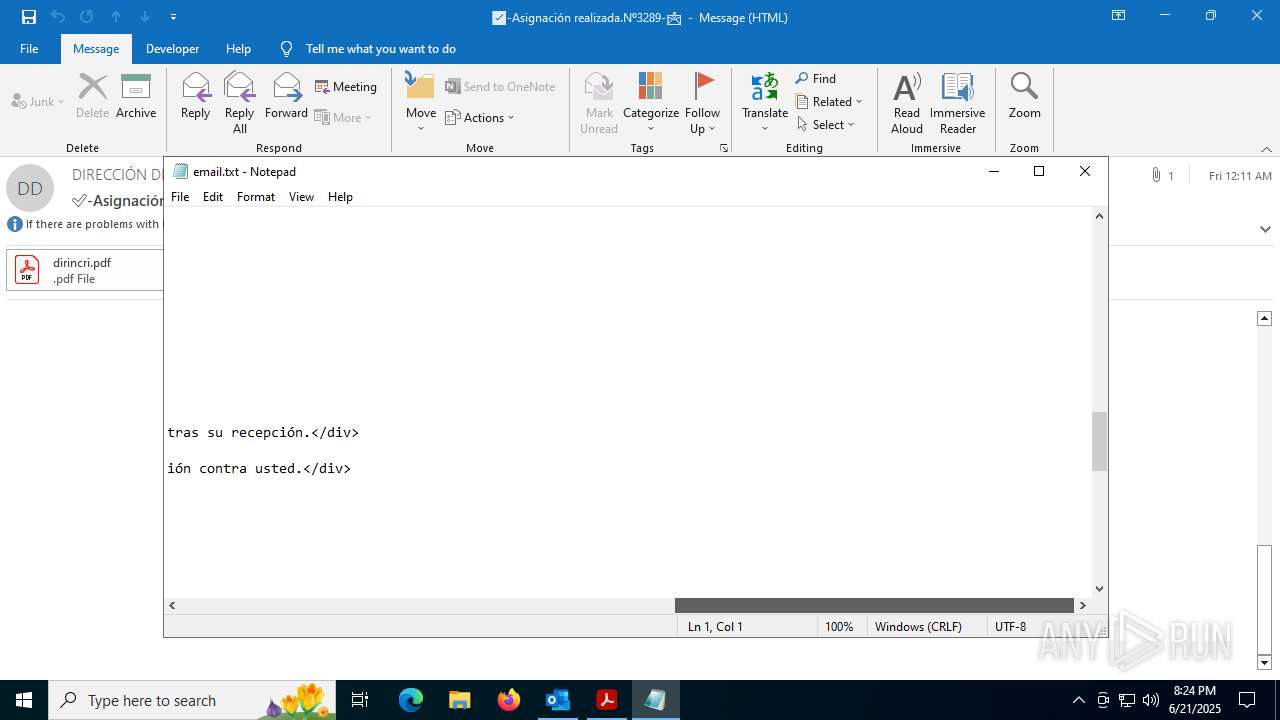This screenshot has width=1280, height=720.
Task: Reply to the email
Action: [195, 96]
